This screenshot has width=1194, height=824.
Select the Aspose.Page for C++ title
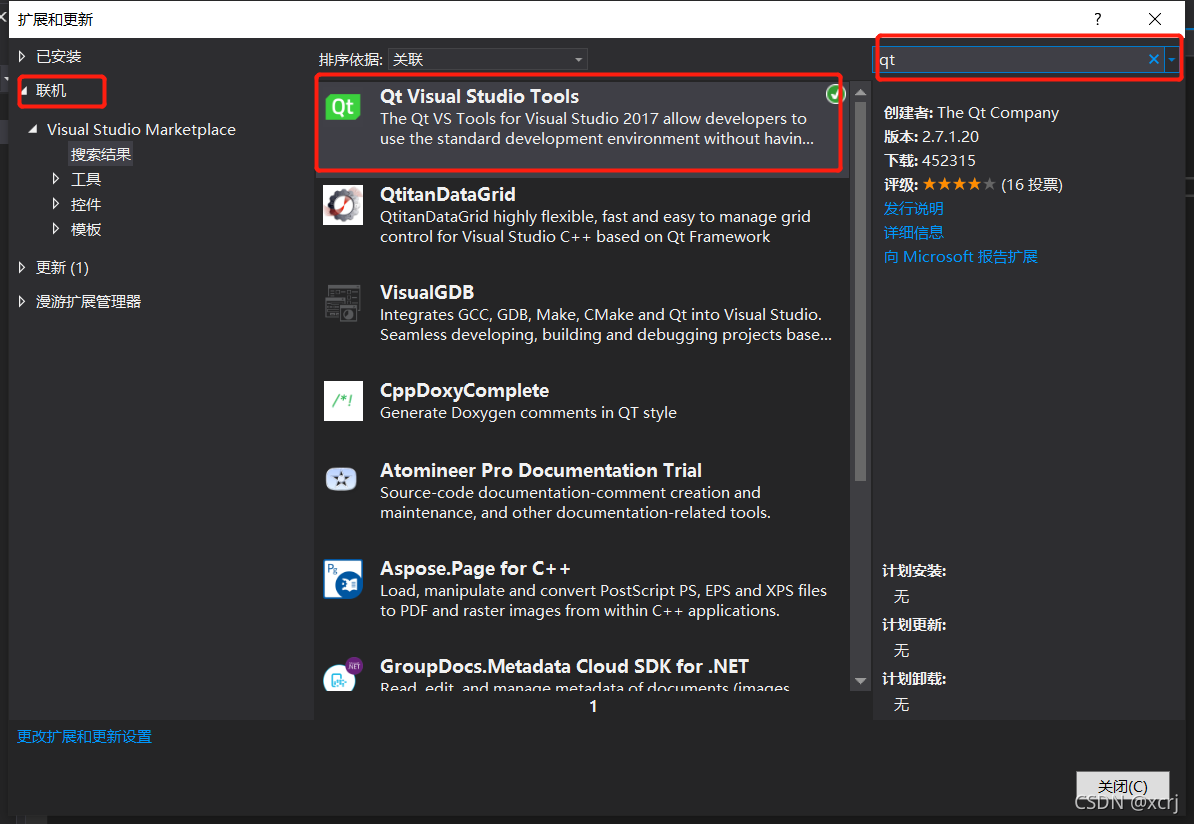coord(475,569)
